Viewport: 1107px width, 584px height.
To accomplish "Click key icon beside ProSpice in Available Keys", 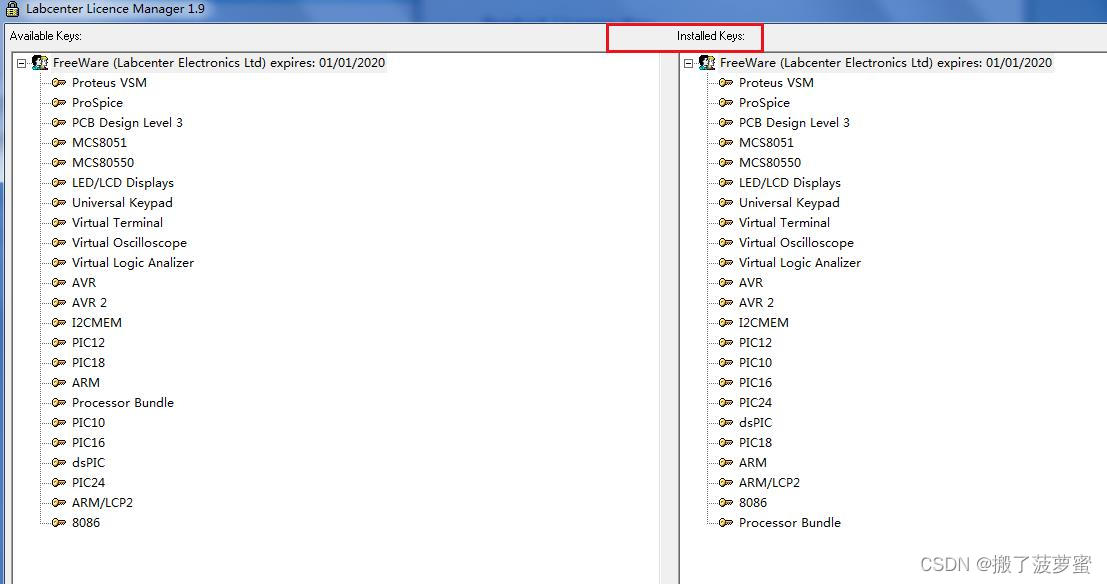I will (59, 102).
